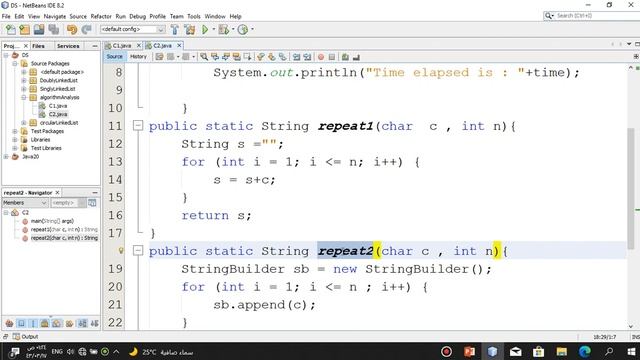The height and width of the screenshot is (360, 640).
Task: Select the Source view button
Action: click(x=114, y=57)
